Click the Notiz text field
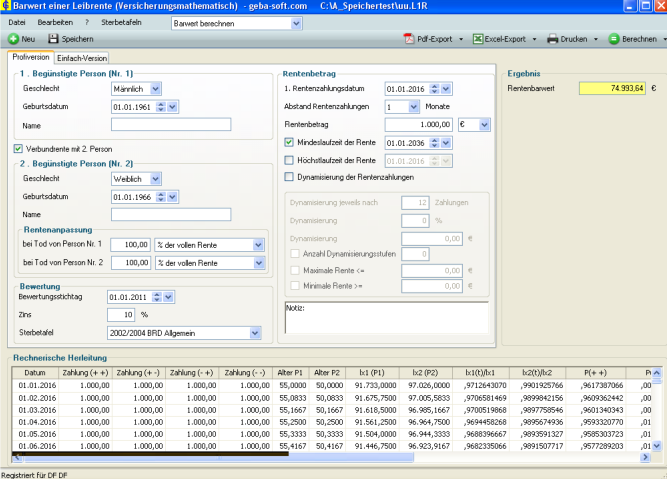667x479 pixels. pyautogui.click(x=386, y=316)
